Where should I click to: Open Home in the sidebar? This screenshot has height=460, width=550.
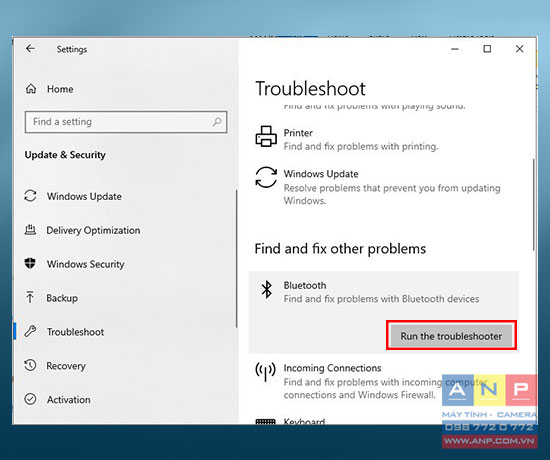[x=60, y=89]
